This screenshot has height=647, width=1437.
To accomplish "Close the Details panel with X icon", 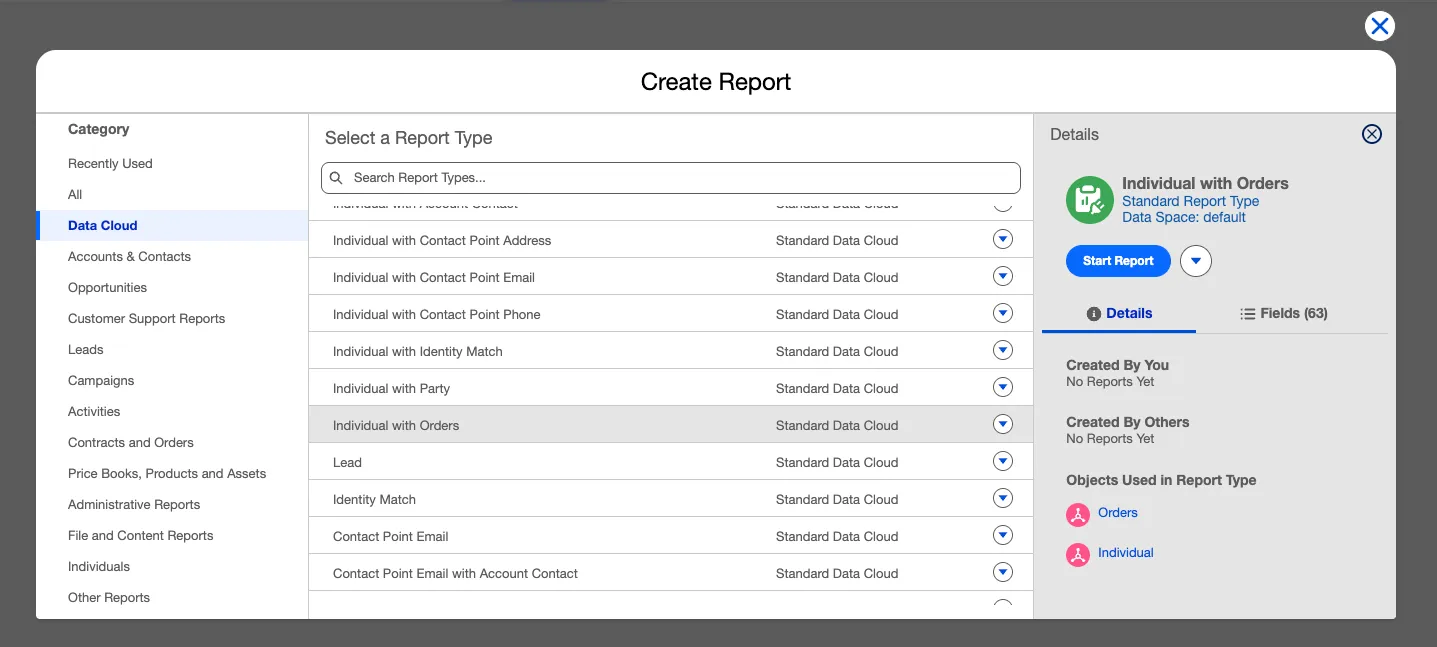I will [1371, 134].
